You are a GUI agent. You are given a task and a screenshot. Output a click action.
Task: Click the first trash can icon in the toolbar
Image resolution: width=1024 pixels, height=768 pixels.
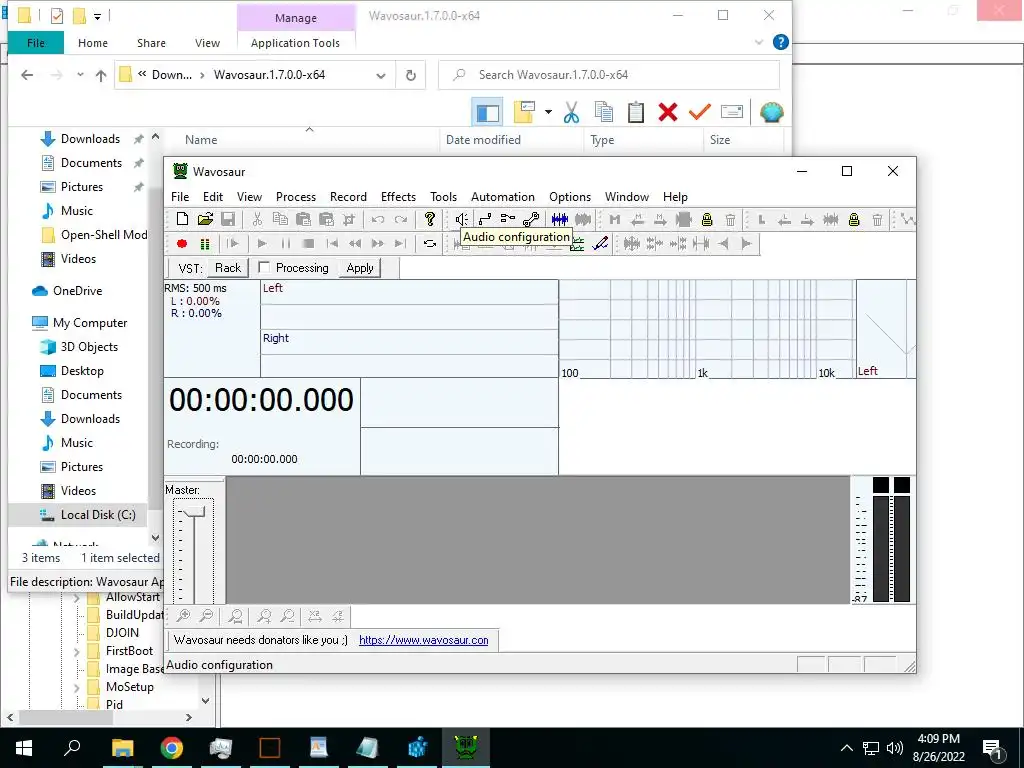[x=730, y=219]
